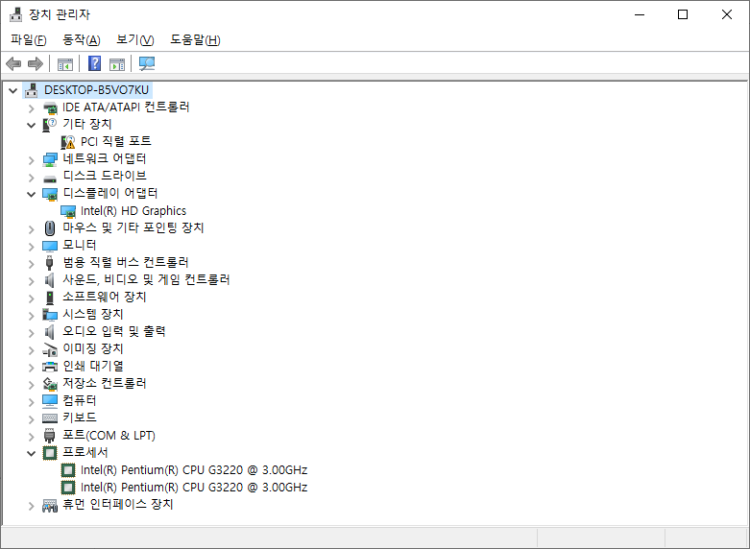The height and width of the screenshot is (549, 750).
Task: Expand the 모니터 node
Action: coord(31,246)
